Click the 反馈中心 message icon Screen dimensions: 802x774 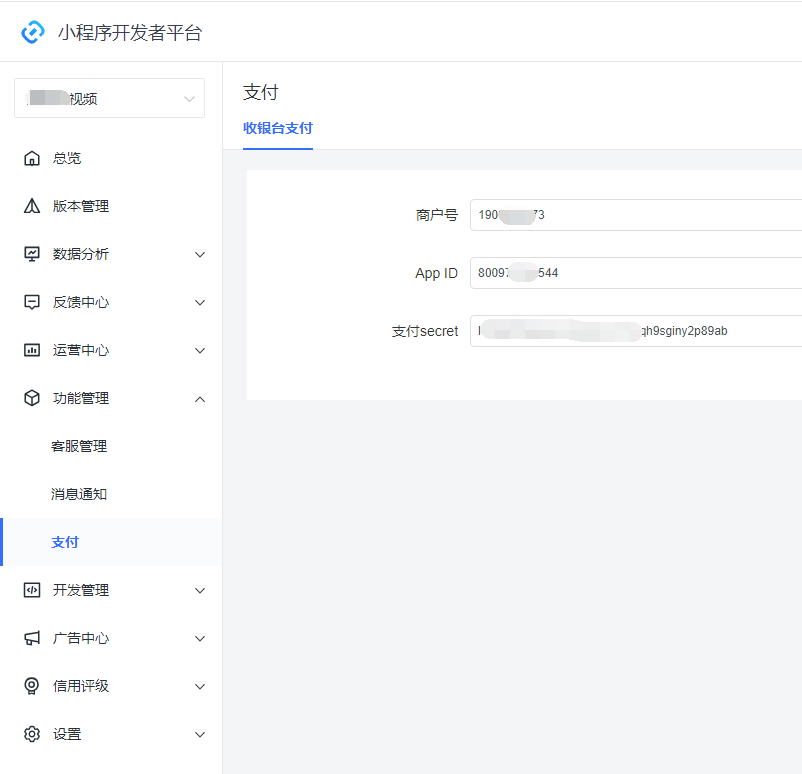click(32, 302)
